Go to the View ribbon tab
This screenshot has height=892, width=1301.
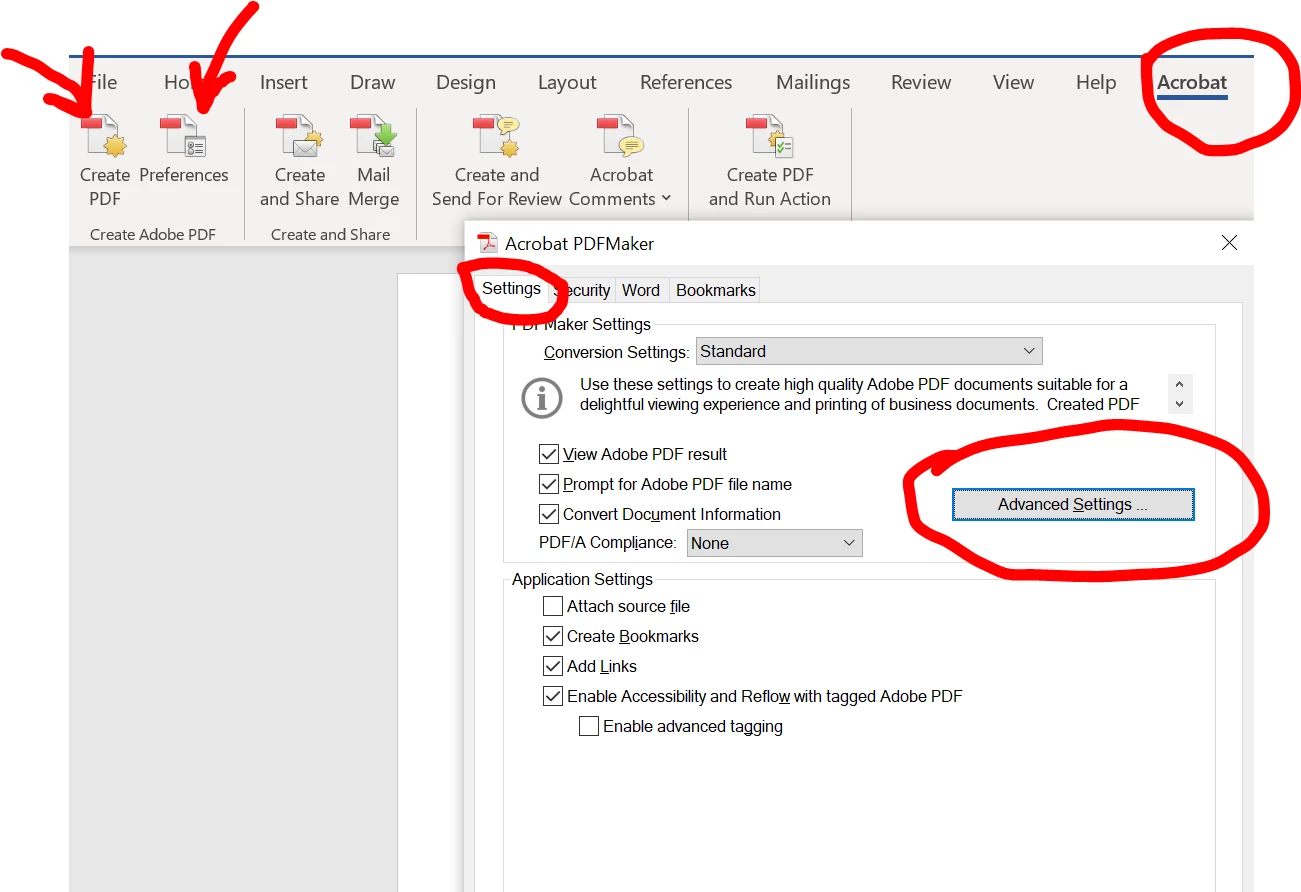coord(1013,82)
